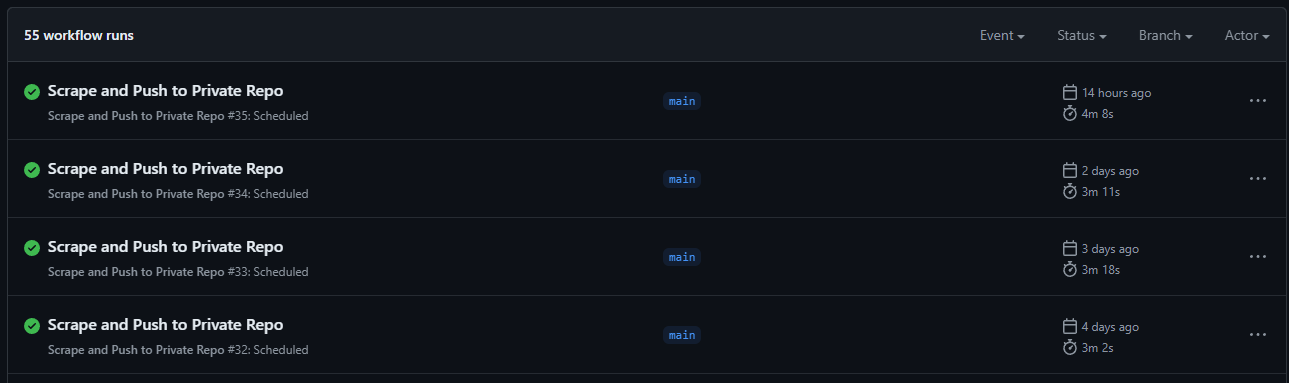Screen dimensions: 1289x383
Task: Click the green success icon of run #33
Action: pyautogui.click(x=31, y=247)
